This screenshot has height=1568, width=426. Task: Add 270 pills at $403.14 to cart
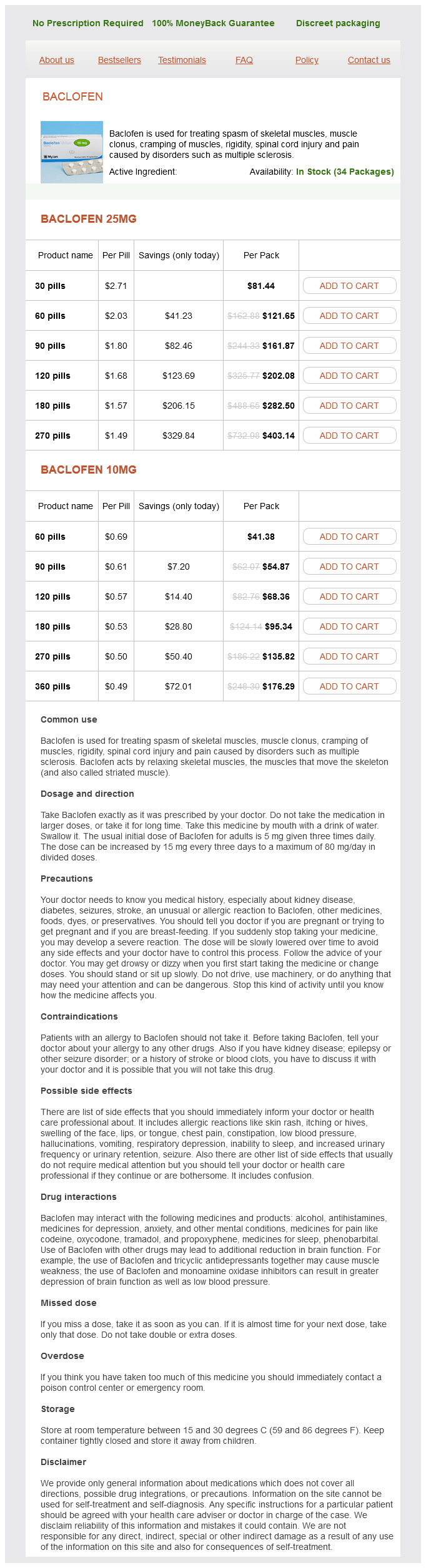pos(349,436)
